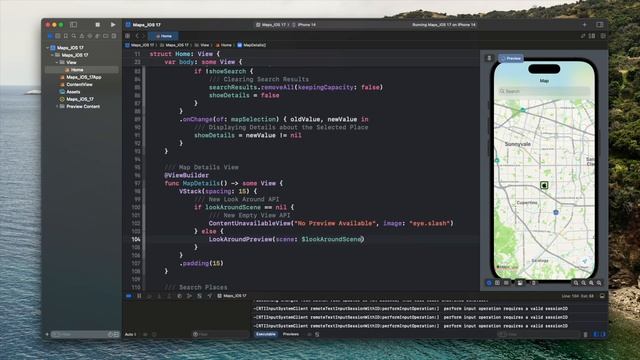
Task: Open the iPhone 14 run destination menu
Action: (304, 24)
